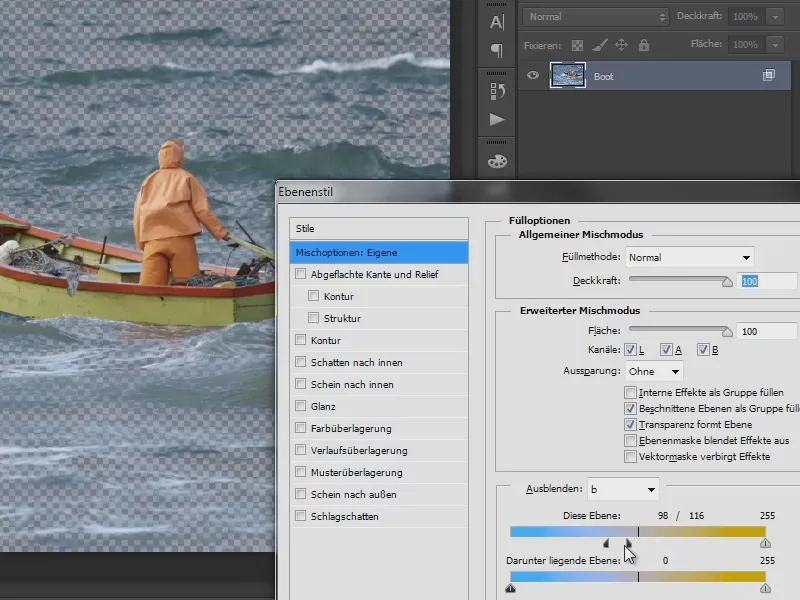The height and width of the screenshot is (600, 800).
Task: Click Darunter liegende Ebene black handle
Action: coord(511,588)
